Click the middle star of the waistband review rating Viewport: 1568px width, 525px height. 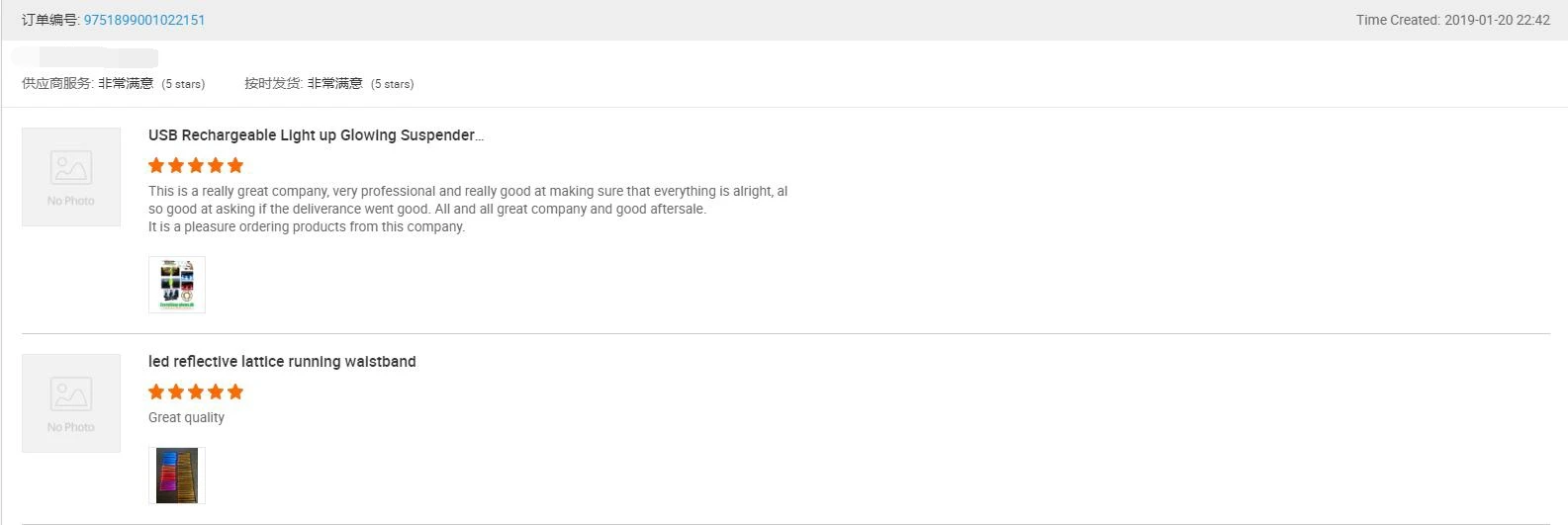coord(196,392)
